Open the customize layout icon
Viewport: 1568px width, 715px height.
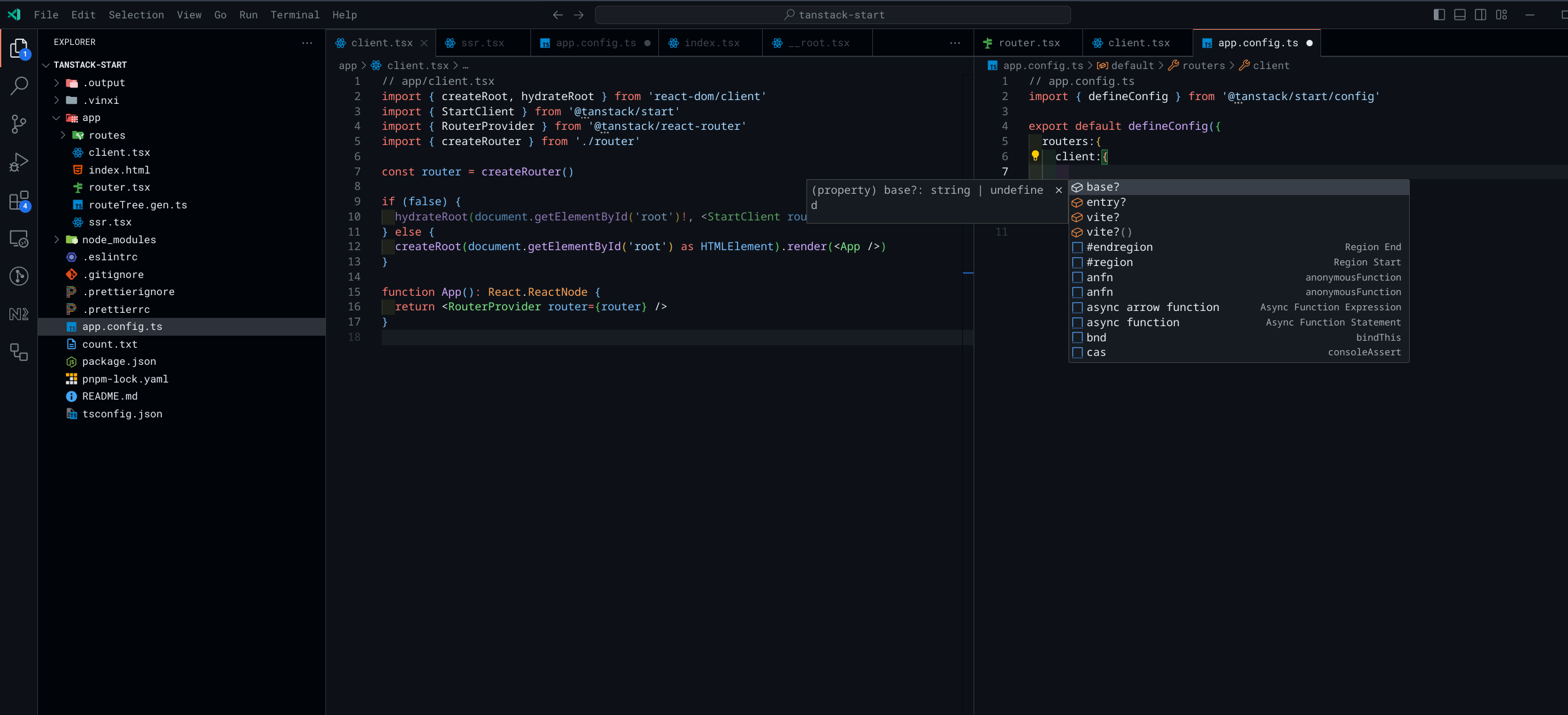pyautogui.click(x=1502, y=15)
